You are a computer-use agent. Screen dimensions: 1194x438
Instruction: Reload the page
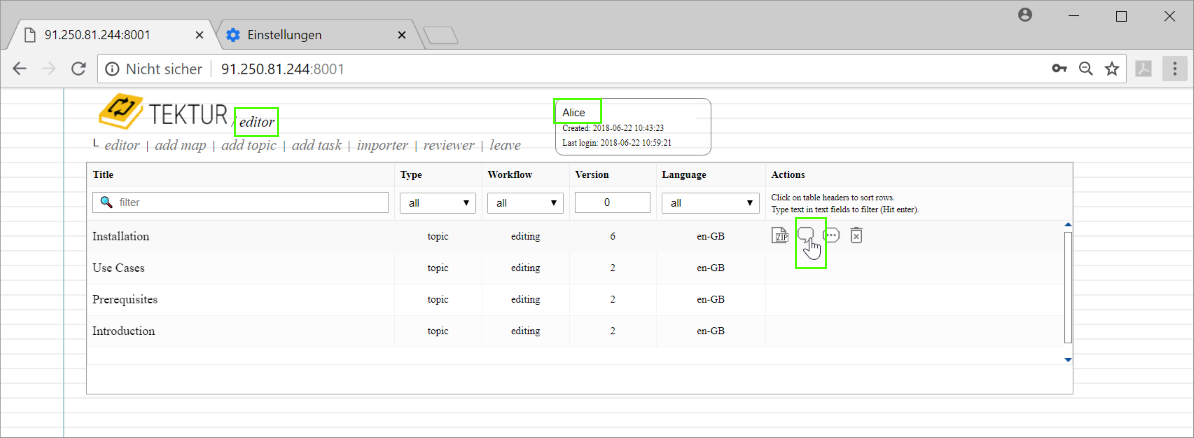click(78, 69)
